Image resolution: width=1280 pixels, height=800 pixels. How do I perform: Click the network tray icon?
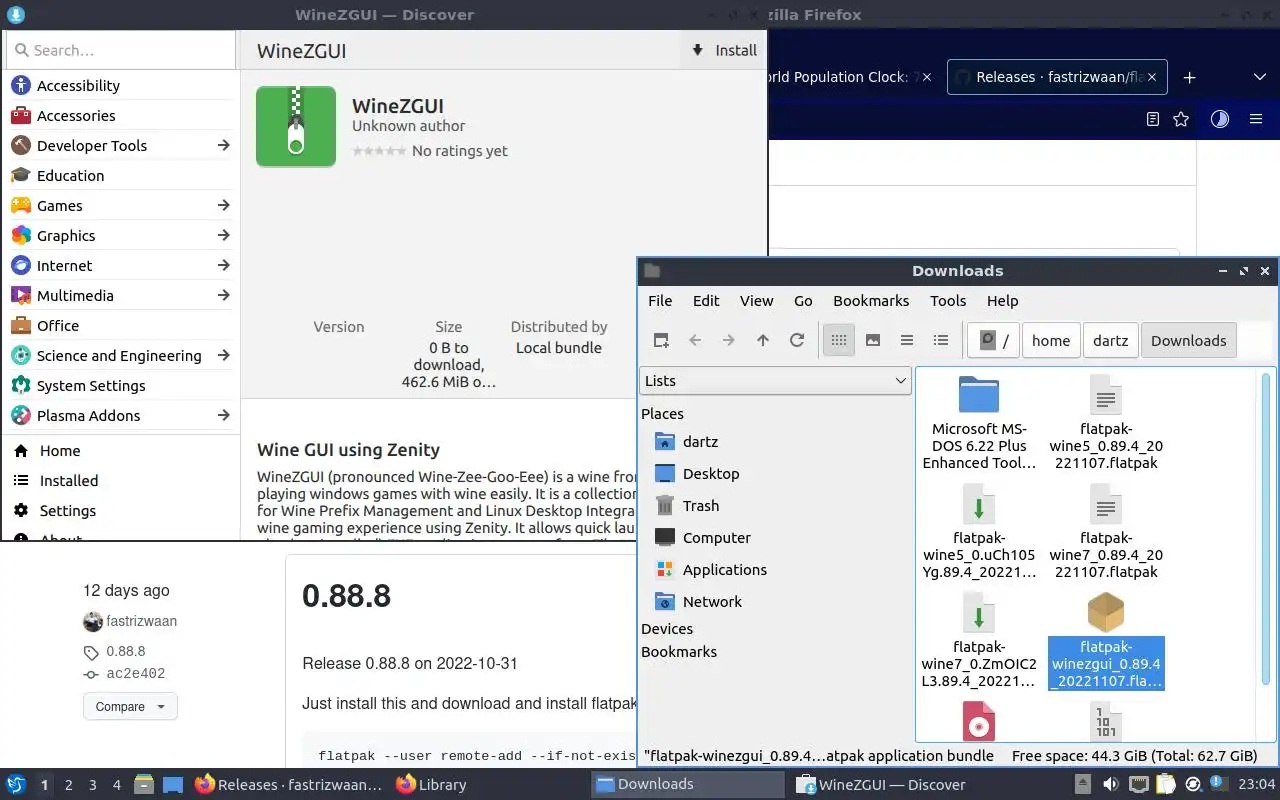pyautogui.click(x=1138, y=784)
